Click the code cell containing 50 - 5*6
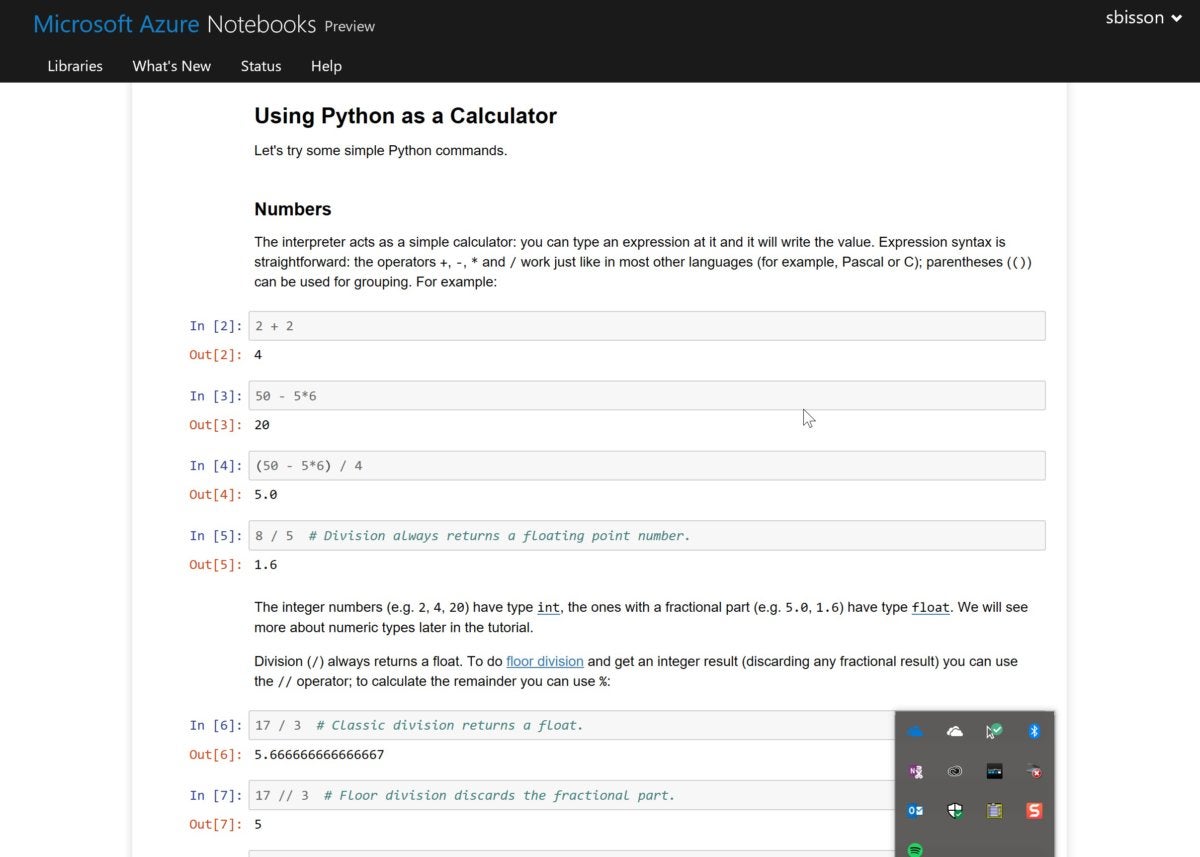Viewport: 1200px width, 857px height. pos(647,395)
